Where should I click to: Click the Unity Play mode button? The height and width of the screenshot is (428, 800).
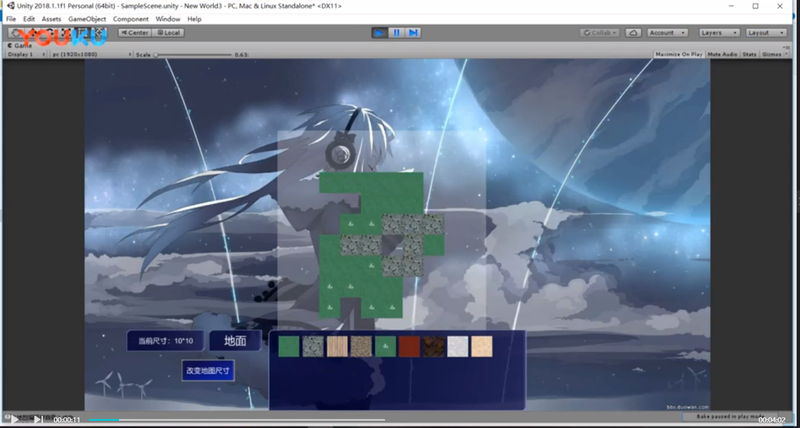tap(379, 33)
